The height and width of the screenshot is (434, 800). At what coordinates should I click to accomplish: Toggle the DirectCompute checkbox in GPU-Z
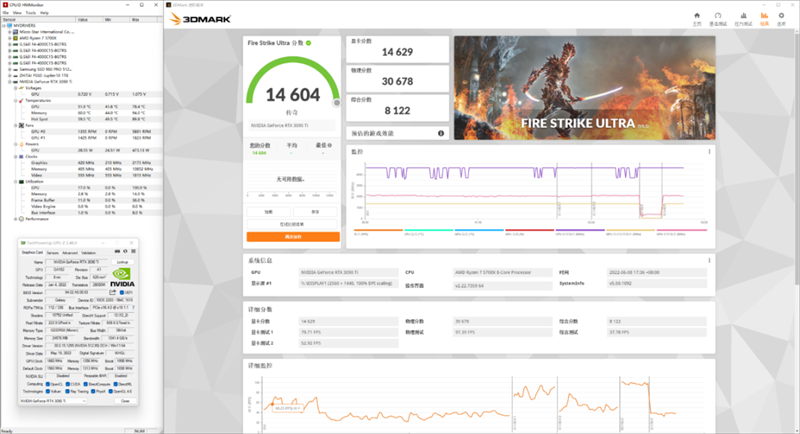pyautogui.click(x=86, y=384)
